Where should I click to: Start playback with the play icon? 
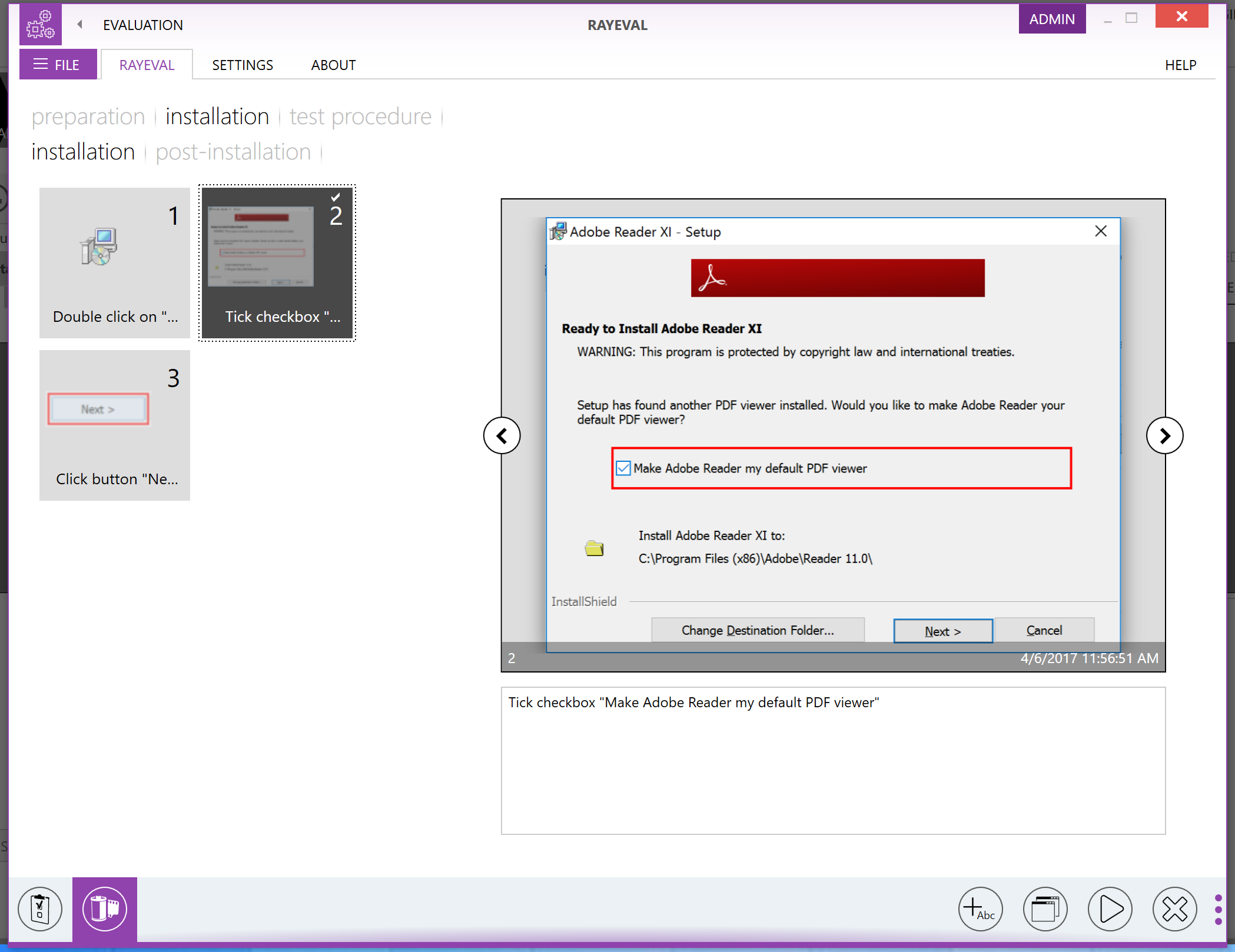coord(1110,909)
